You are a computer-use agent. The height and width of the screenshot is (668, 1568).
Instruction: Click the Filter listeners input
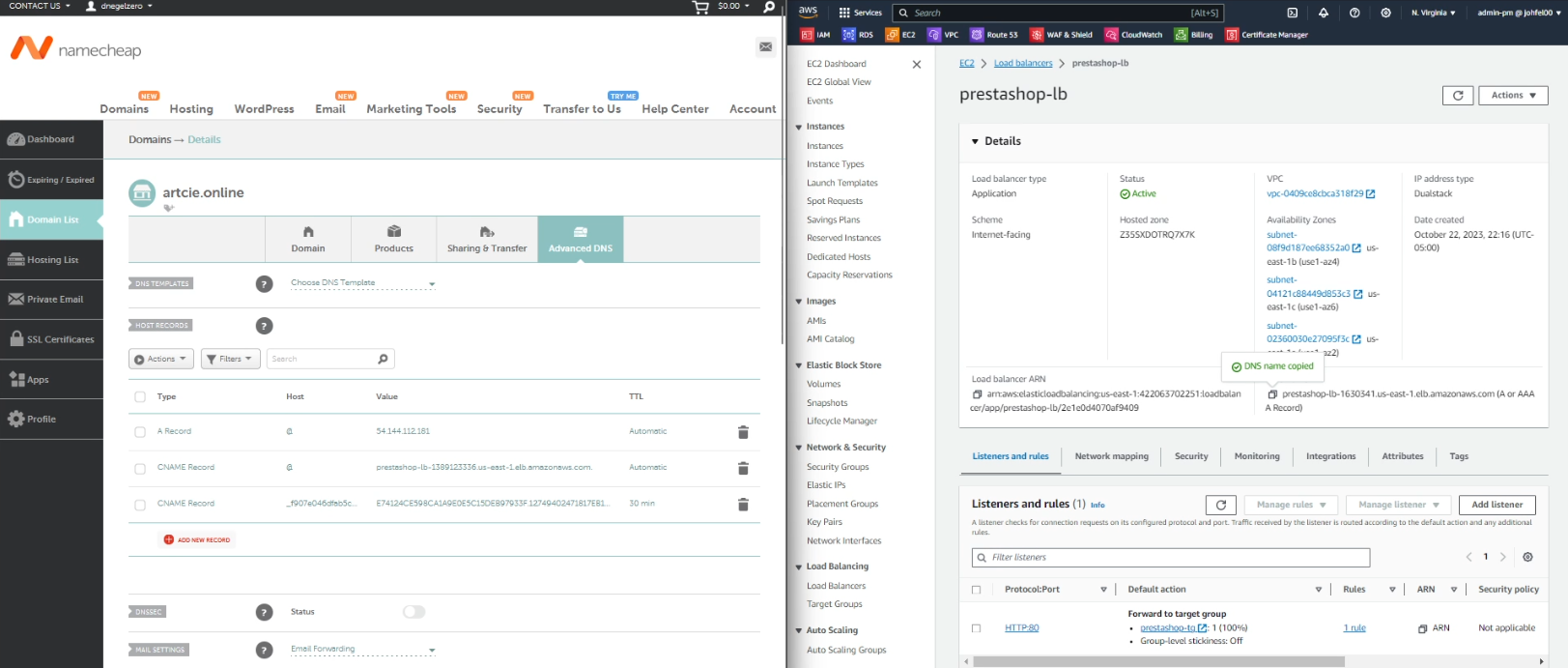[x=1171, y=558]
